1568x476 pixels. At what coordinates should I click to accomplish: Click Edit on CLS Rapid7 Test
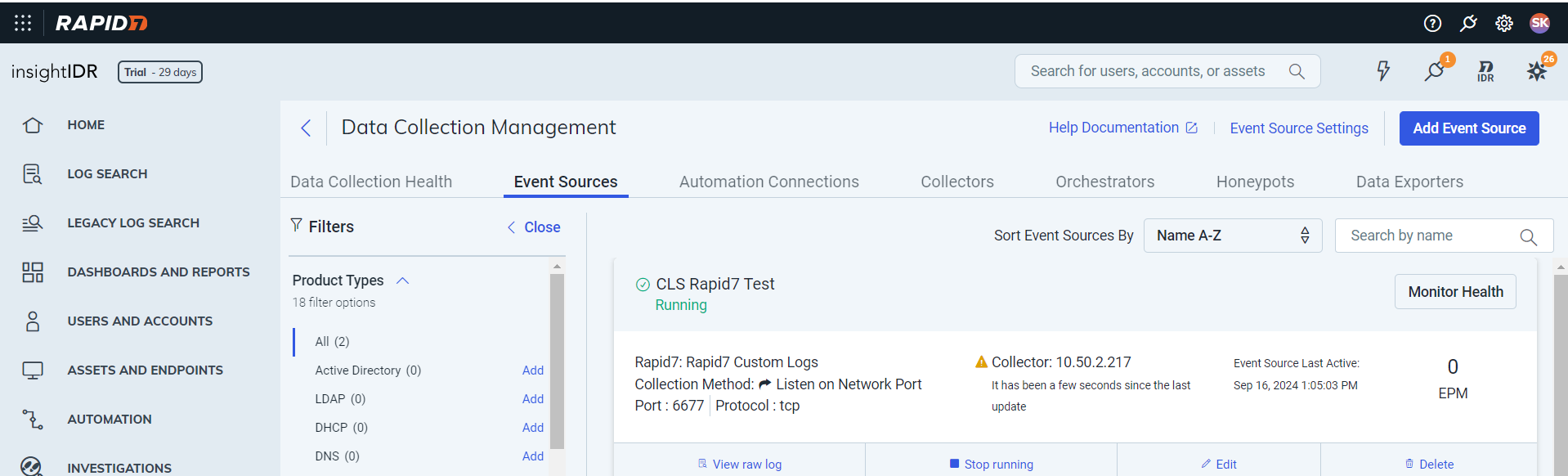coord(1218,464)
